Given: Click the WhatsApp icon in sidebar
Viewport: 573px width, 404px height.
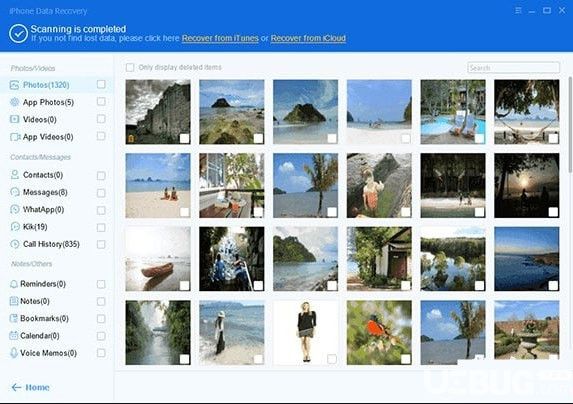Looking at the screenshot, I should coord(15,209).
